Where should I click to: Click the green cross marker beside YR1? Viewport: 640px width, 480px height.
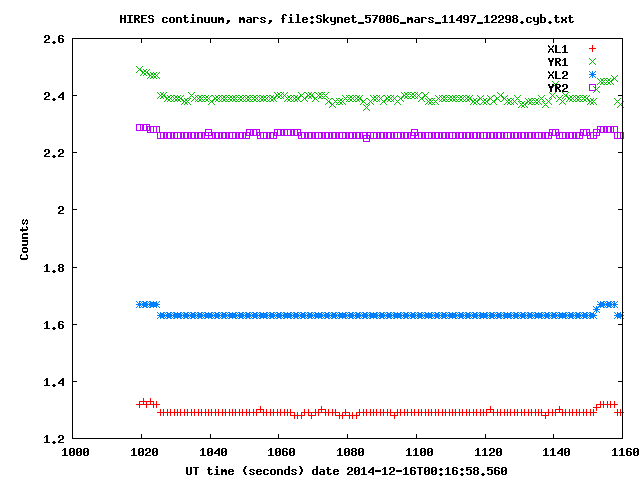(592, 62)
